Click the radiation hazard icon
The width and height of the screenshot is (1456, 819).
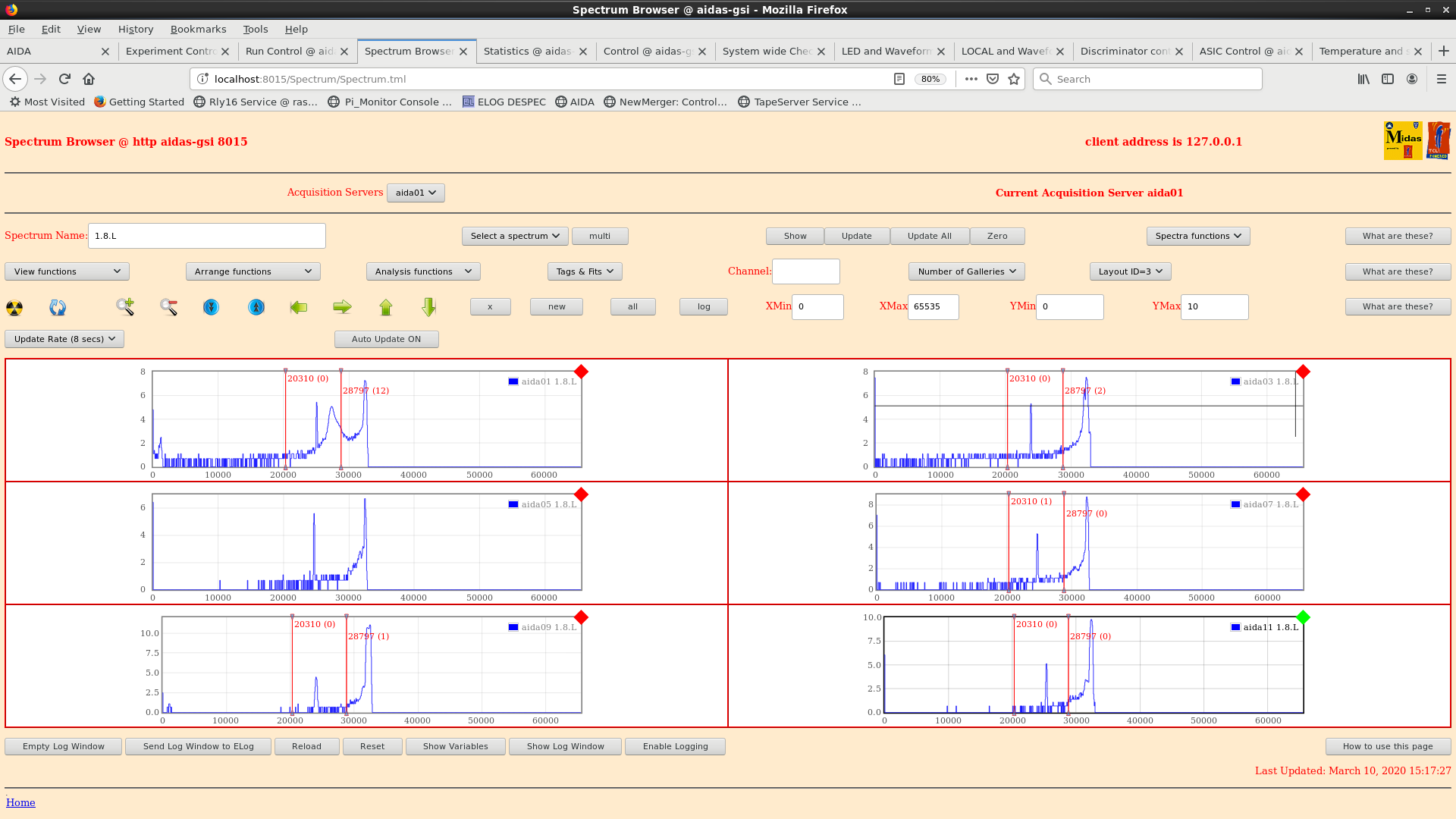pyautogui.click(x=14, y=307)
